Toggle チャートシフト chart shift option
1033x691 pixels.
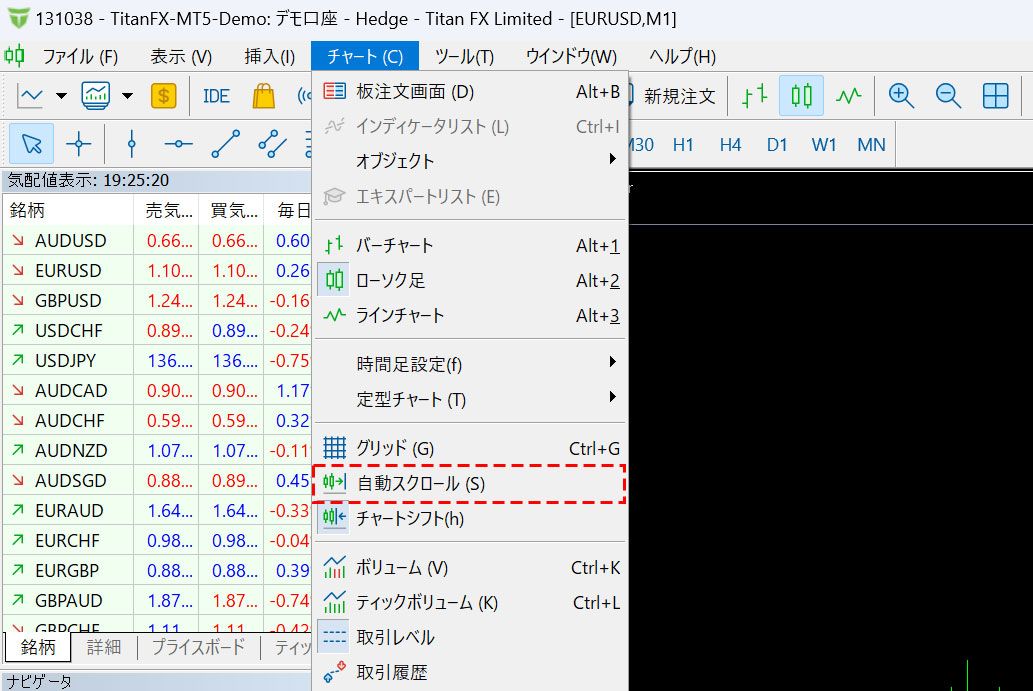[x=410, y=519]
